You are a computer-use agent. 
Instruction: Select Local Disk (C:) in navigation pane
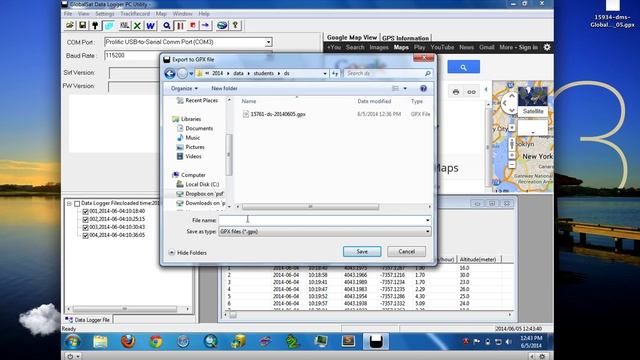[x=202, y=184]
